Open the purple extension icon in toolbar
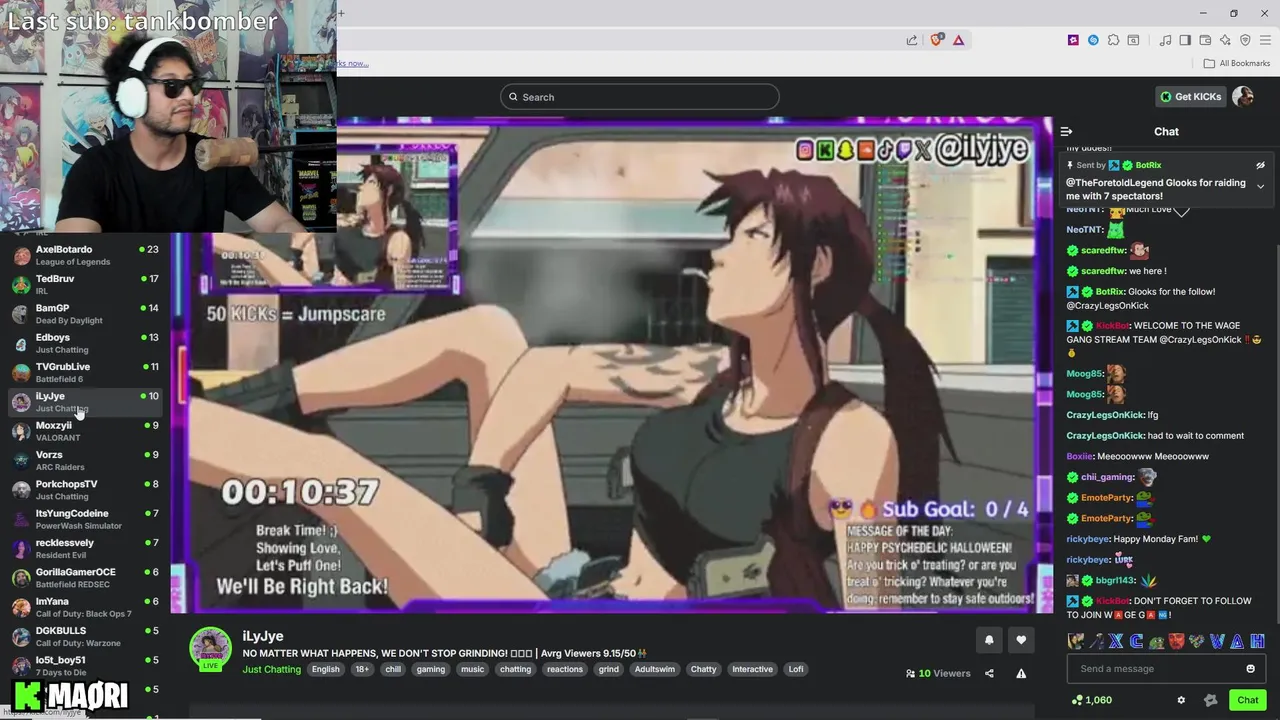1280x720 pixels. [1073, 40]
